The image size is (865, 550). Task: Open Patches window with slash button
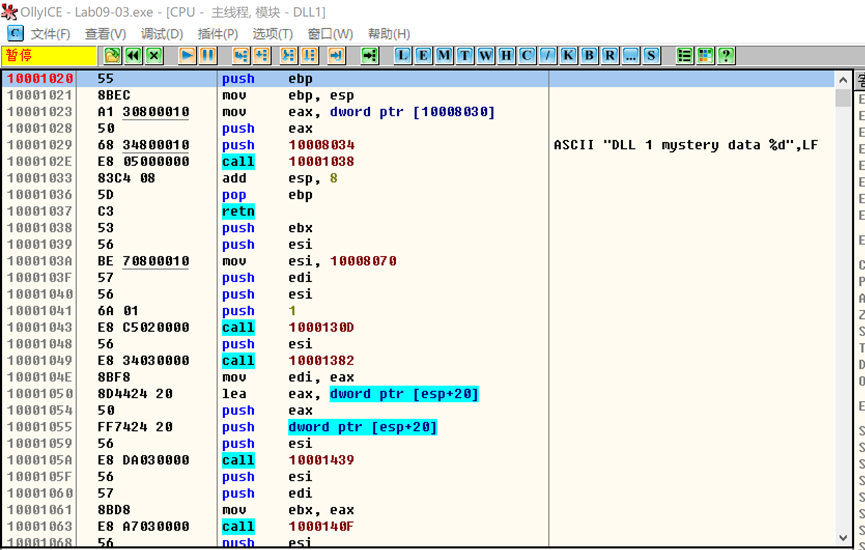[x=547, y=55]
